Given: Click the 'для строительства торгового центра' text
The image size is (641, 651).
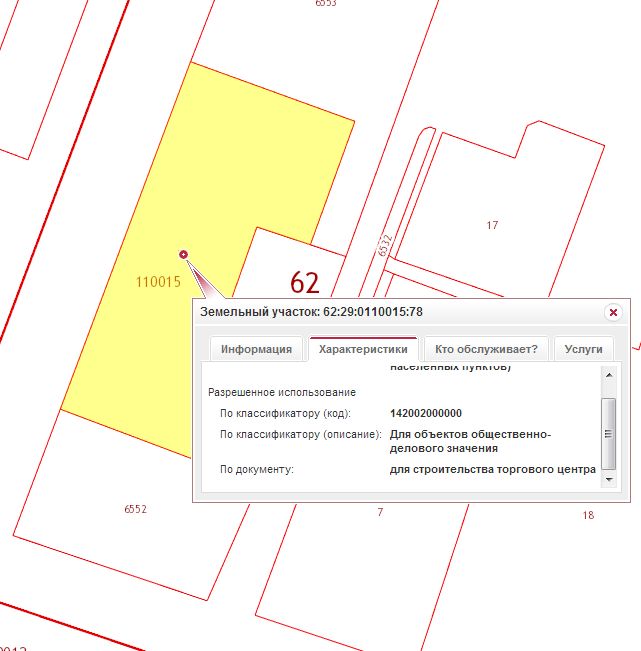Looking at the screenshot, I should point(493,469).
